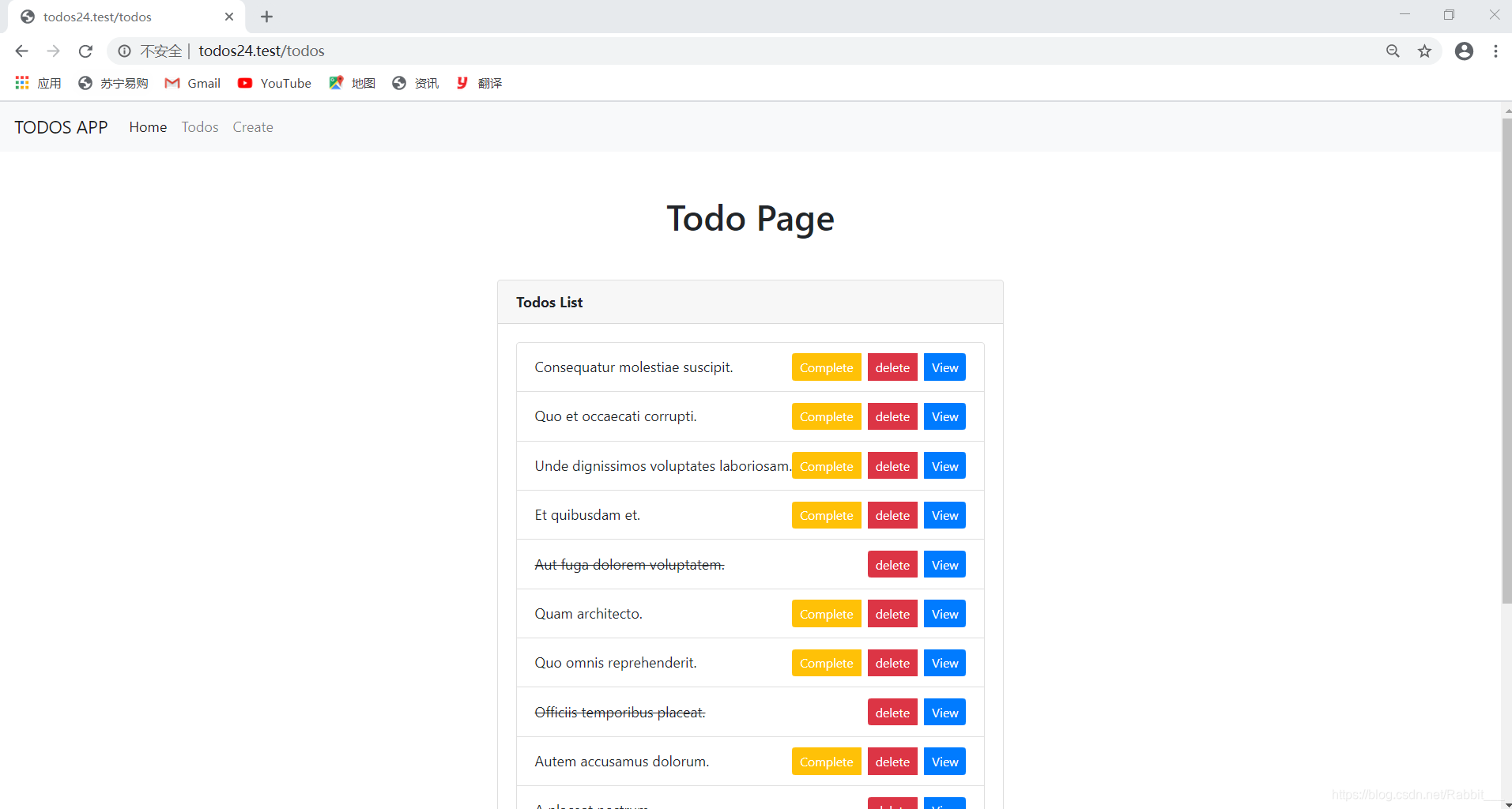Open the YouTube bookmark
This screenshot has width=1512, height=809.
[x=274, y=83]
